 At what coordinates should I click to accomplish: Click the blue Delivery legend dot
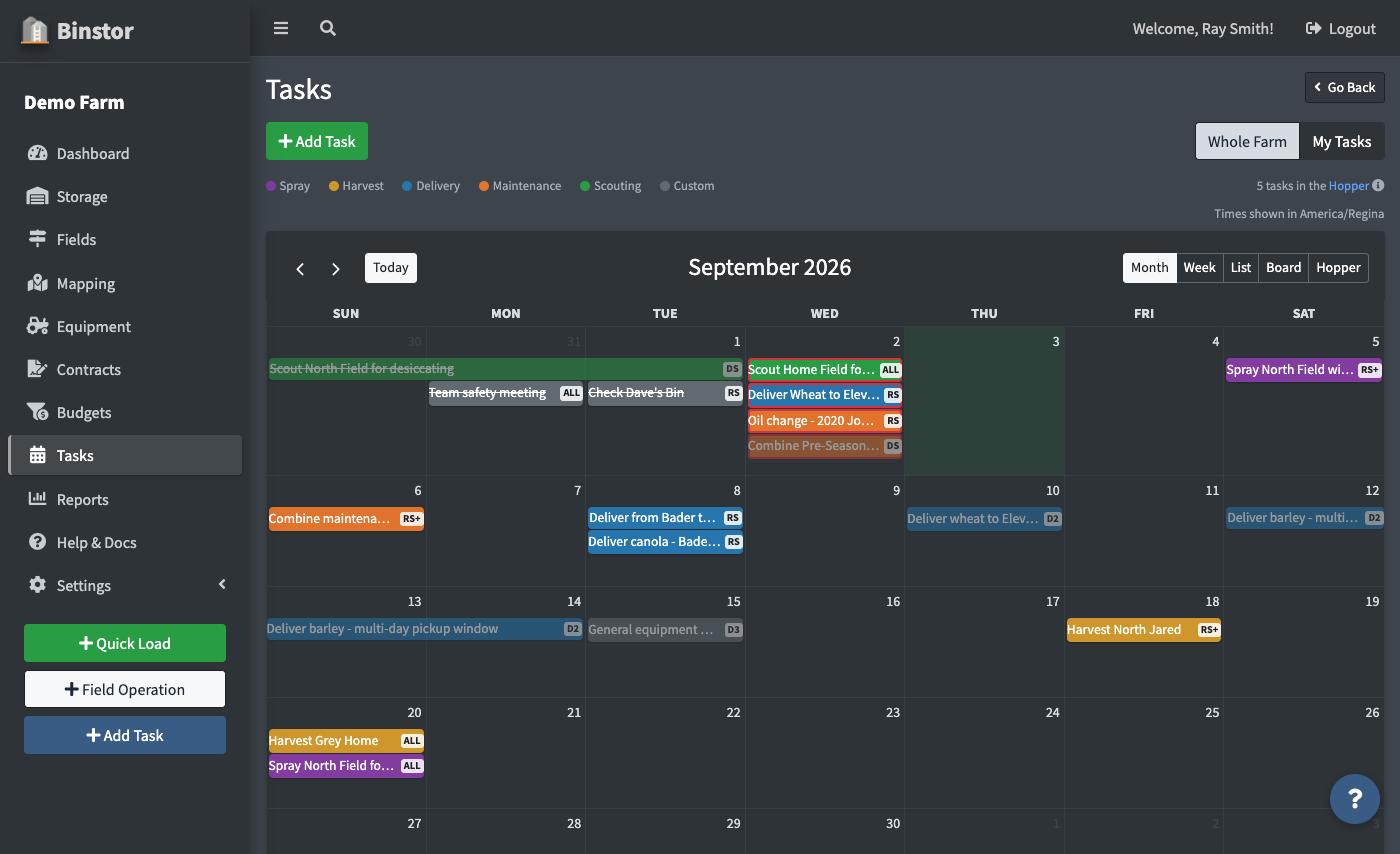(x=407, y=185)
